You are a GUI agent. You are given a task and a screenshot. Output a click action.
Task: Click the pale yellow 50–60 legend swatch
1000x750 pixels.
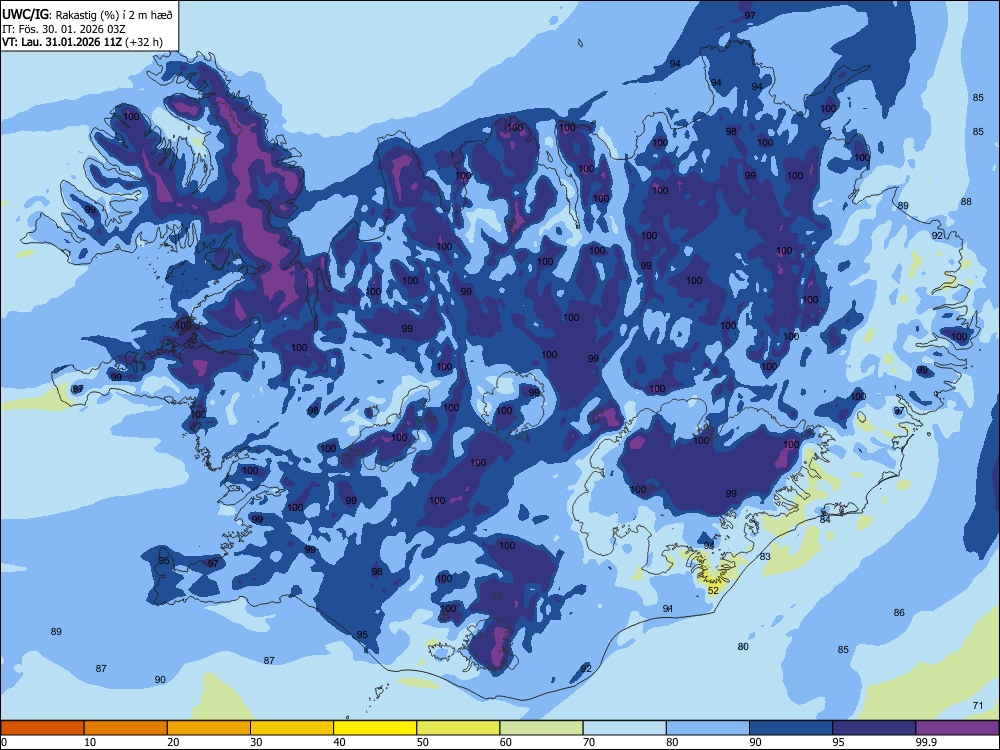pos(458,728)
